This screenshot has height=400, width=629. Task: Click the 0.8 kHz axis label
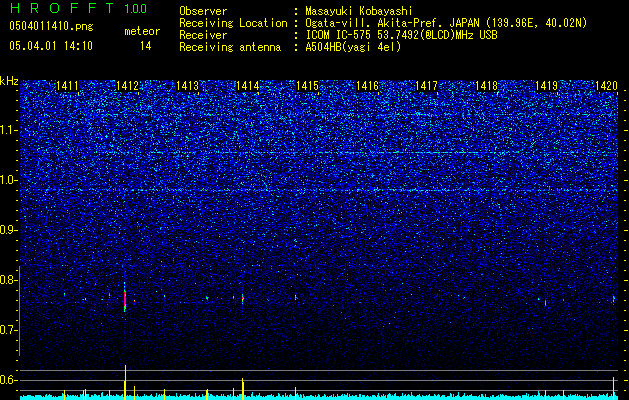pos(9,280)
